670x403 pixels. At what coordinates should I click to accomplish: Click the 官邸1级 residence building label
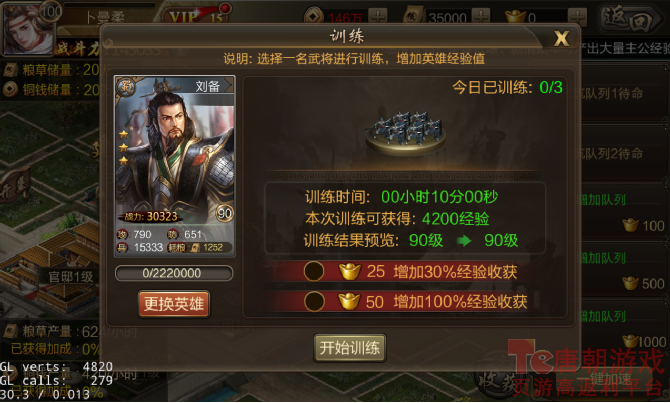[71, 277]
